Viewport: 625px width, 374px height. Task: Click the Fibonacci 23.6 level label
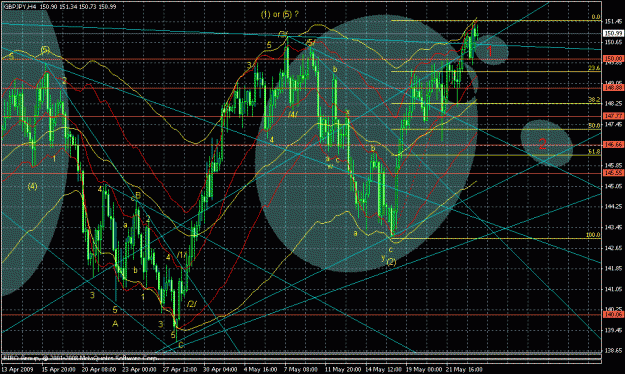click(x=594, y=68)
